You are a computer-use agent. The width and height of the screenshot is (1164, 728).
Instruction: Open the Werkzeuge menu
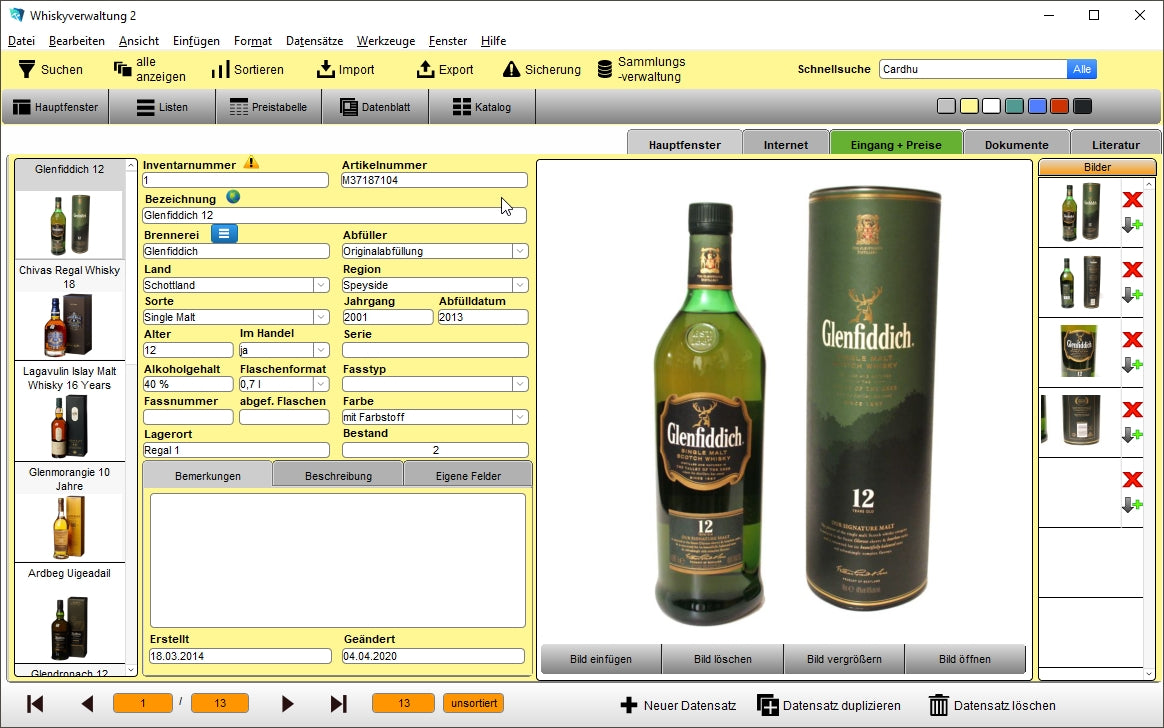click(385, 41)
